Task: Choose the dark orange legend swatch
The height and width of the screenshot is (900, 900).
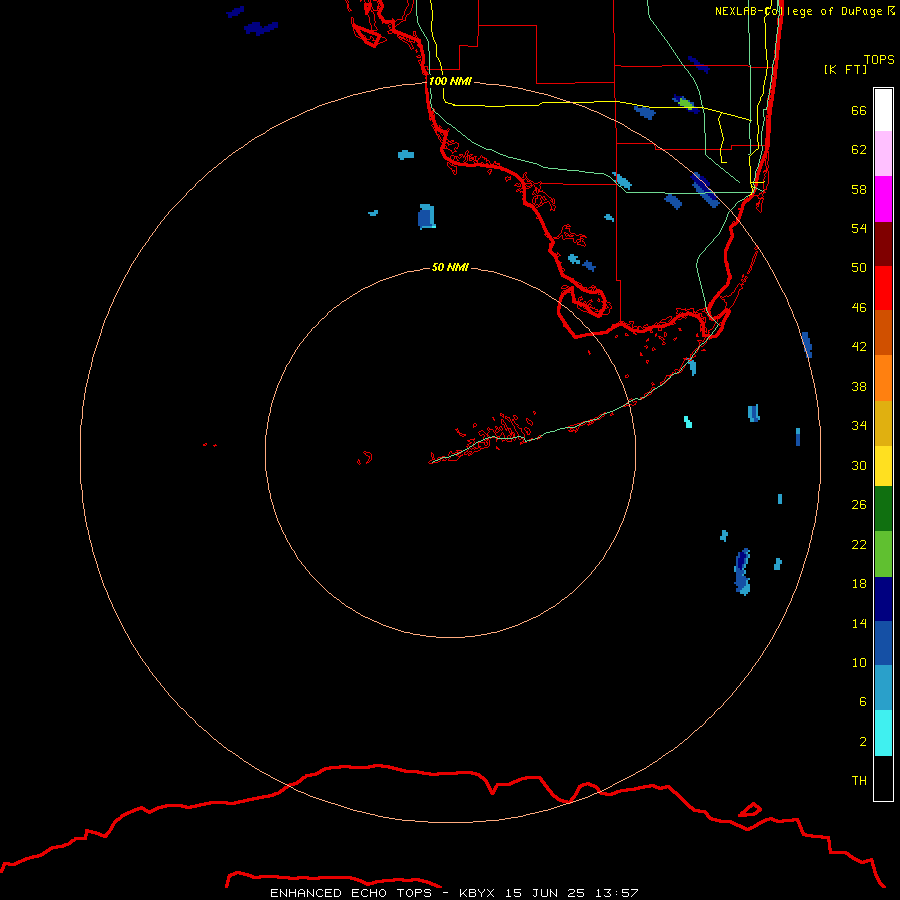Action: [883, 333]
